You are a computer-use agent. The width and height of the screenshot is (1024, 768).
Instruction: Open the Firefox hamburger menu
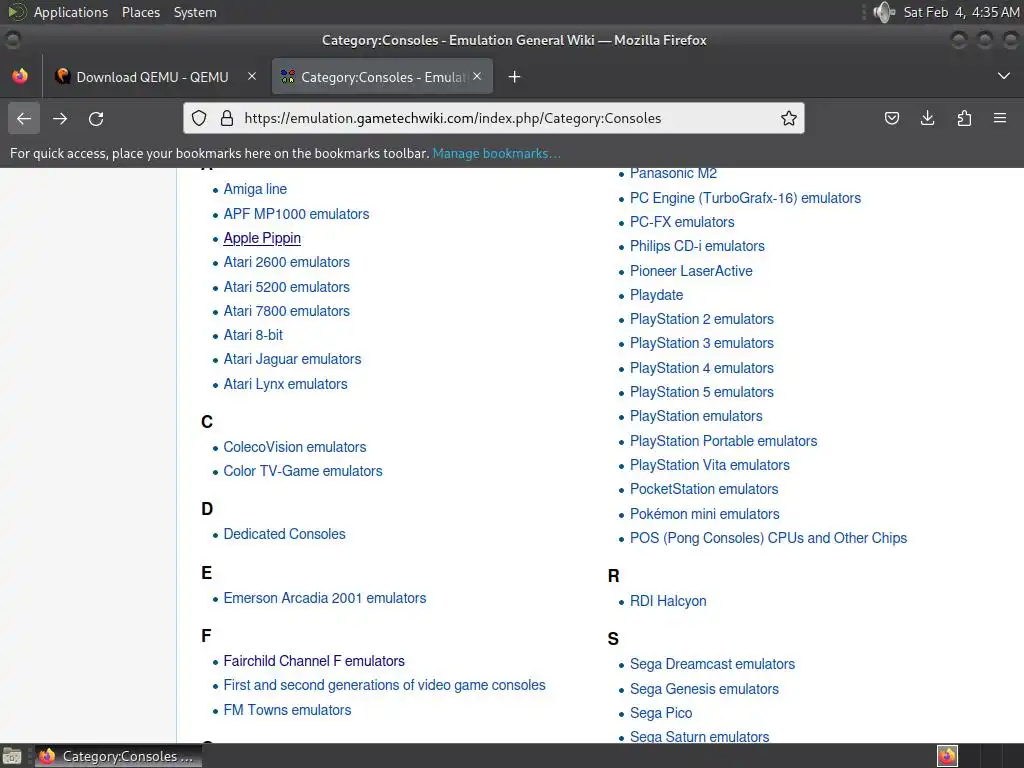point(1000,118)
